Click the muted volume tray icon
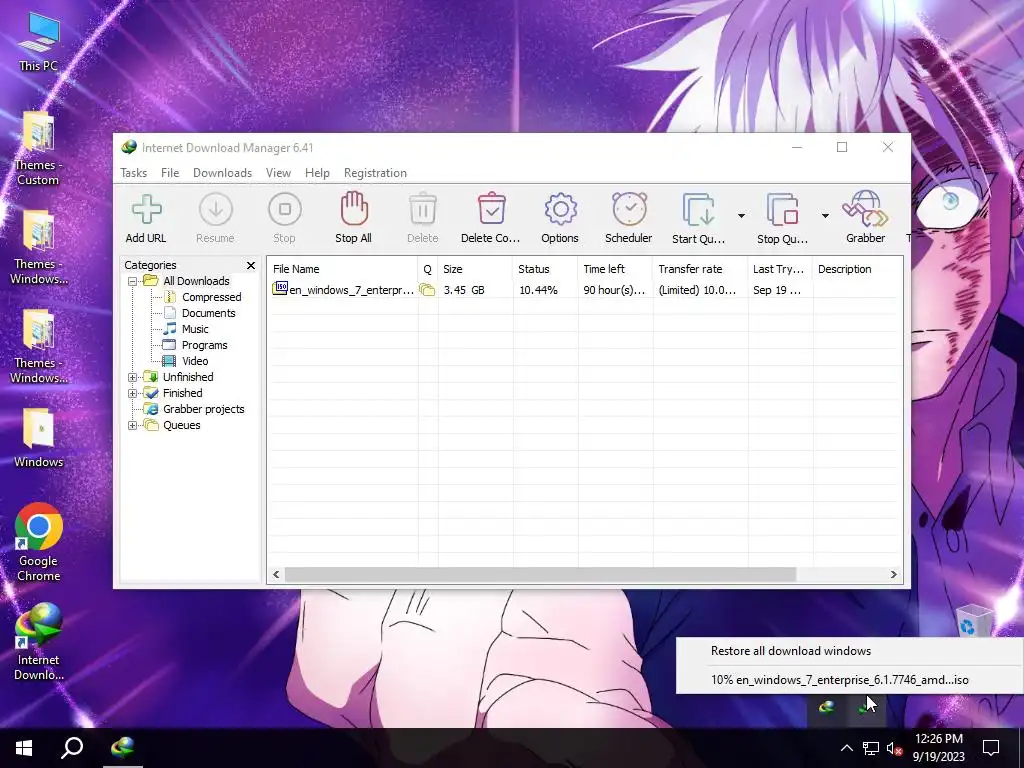This screenshot has width=1024, height=768. point(894,748)
